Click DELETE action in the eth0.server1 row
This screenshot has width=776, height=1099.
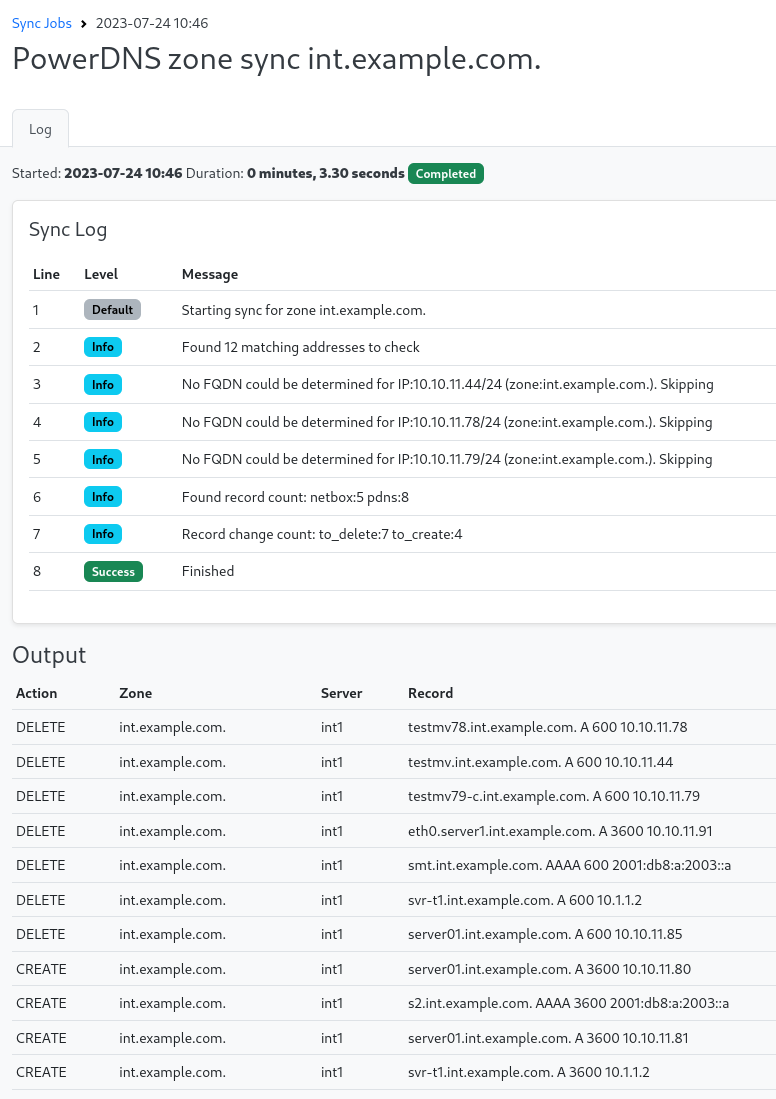tap(41, 831)
